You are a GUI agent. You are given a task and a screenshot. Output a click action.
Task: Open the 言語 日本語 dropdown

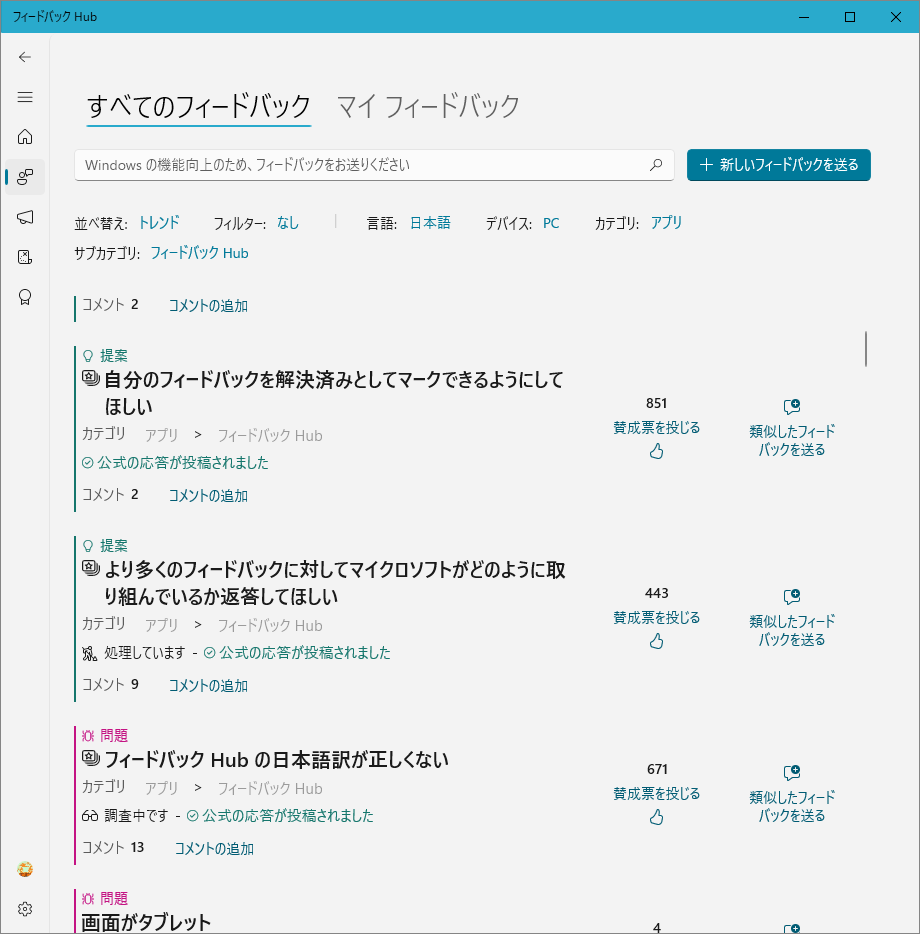[430, 223]
